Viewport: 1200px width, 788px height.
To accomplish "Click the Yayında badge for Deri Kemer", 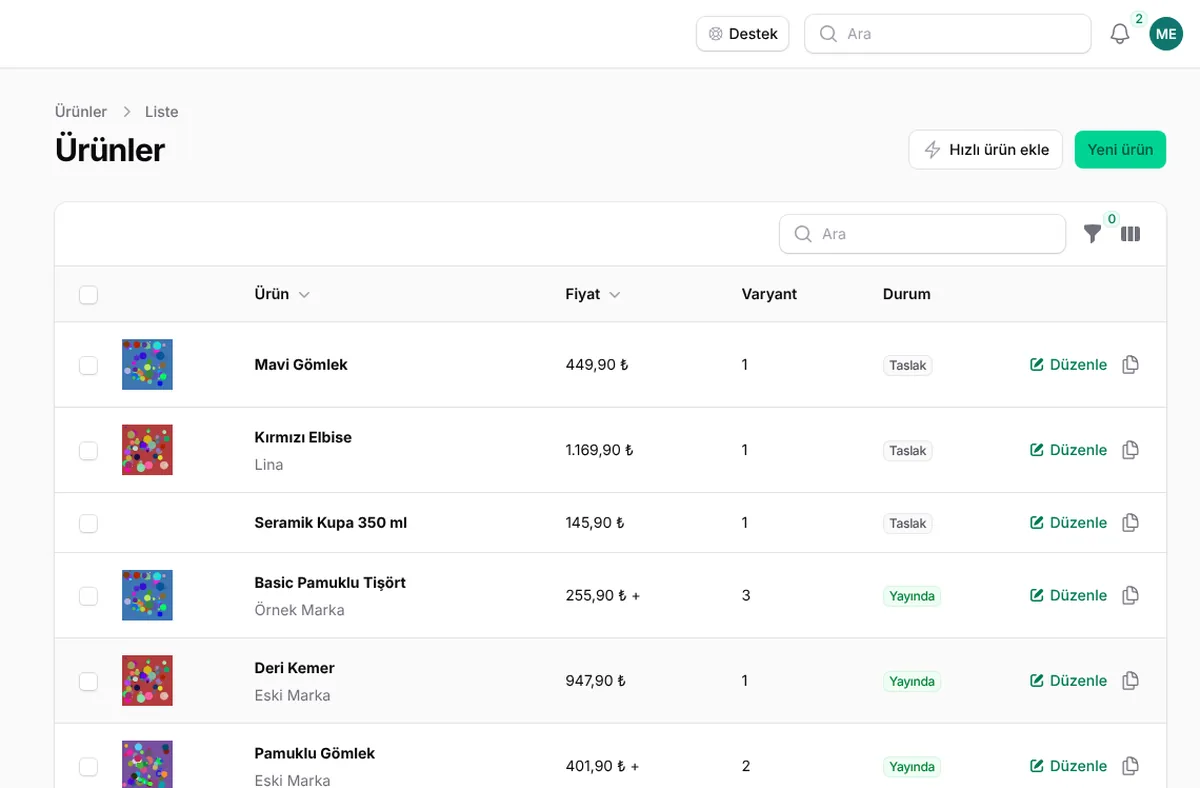I will pyautogui.click(x=912, y=682).
